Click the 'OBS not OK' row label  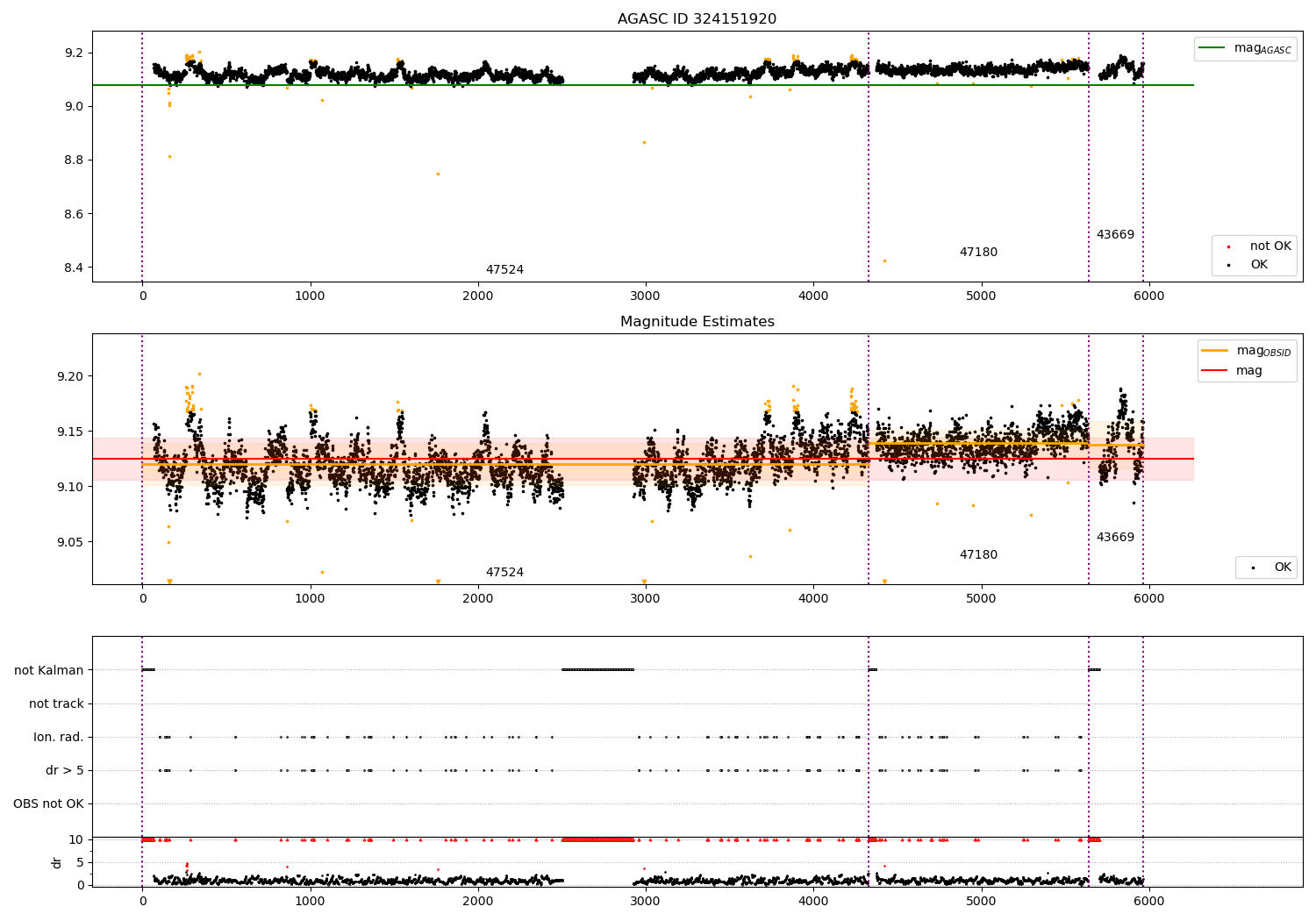(49, 803)
